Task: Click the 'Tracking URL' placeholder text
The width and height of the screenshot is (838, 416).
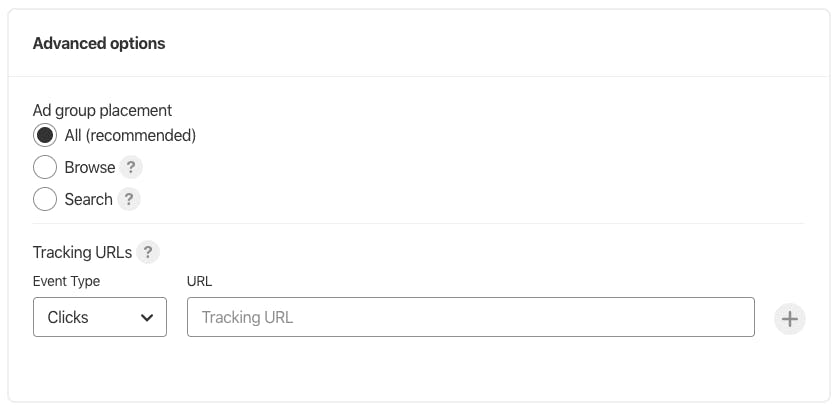Action: 247,318
